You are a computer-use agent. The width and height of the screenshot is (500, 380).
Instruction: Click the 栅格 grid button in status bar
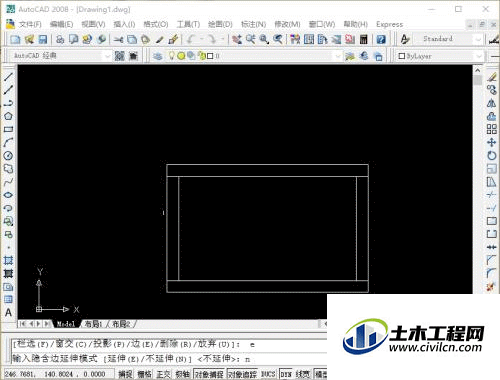(x=144, y=374)
